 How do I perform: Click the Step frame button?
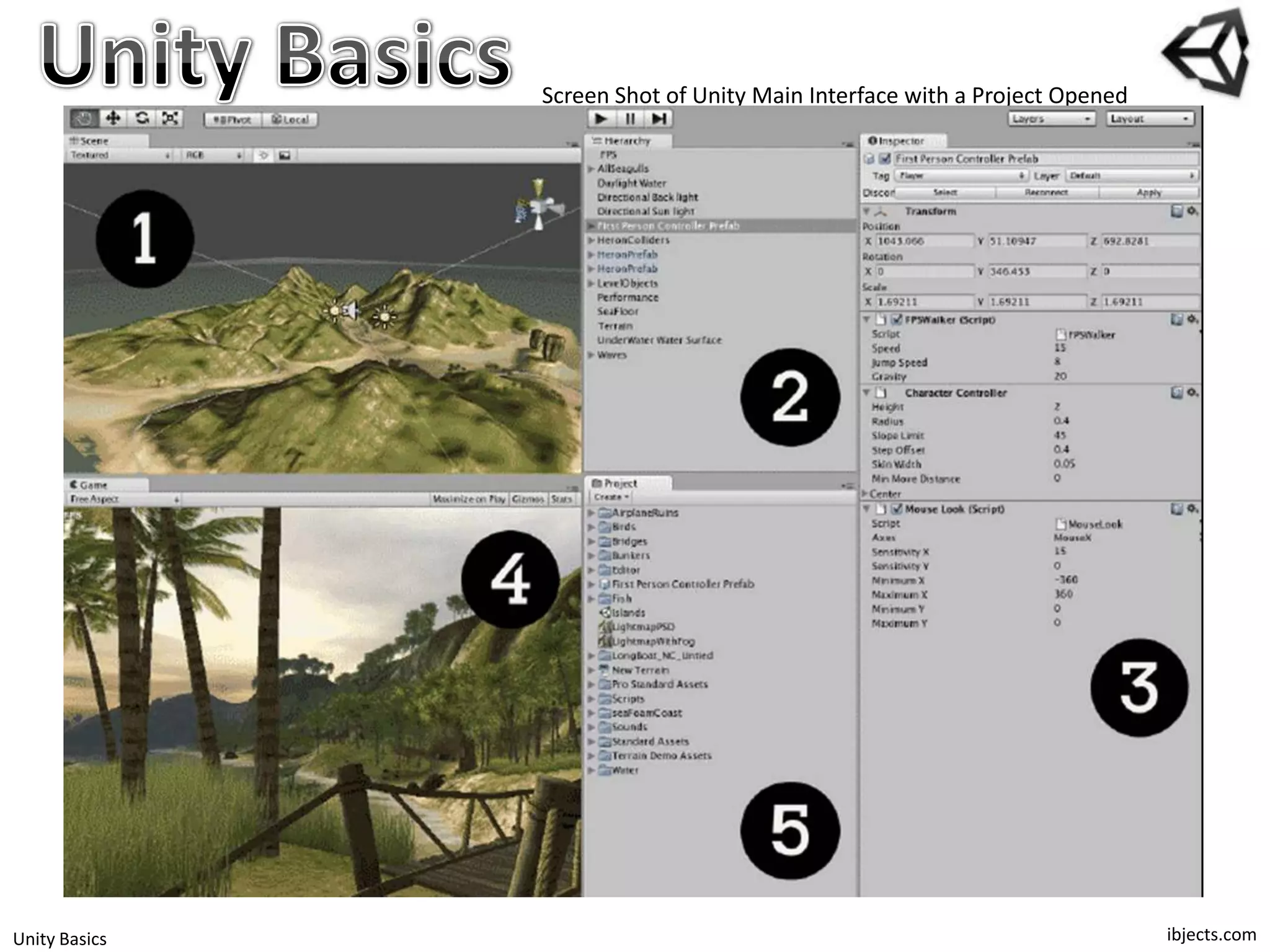(x=659, y=119)
